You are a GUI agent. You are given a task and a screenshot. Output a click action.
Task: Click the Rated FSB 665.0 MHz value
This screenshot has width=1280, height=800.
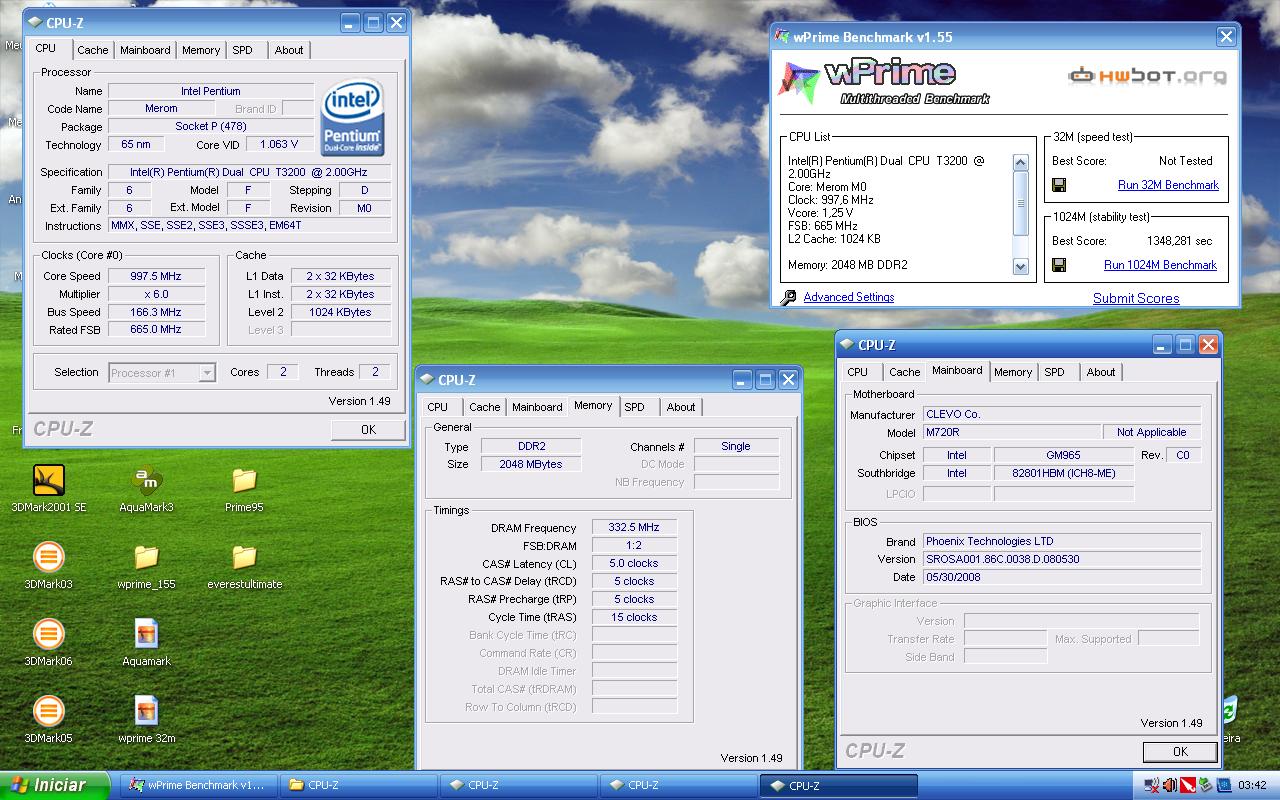pos(157,329)
